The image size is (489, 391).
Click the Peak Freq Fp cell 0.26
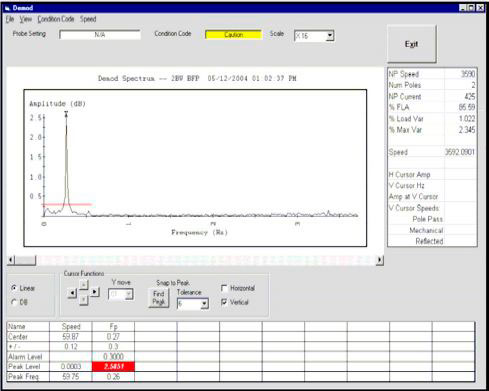(113, 377)
